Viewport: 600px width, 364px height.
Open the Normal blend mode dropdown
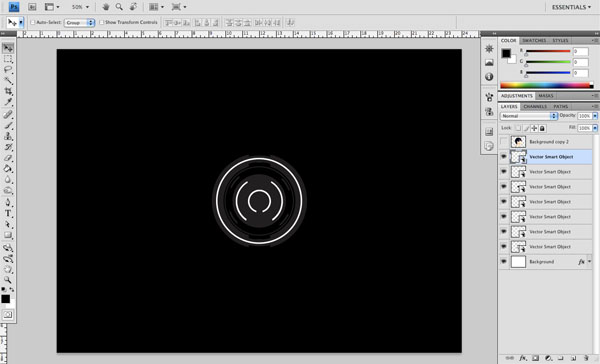(x=529, y=116)
